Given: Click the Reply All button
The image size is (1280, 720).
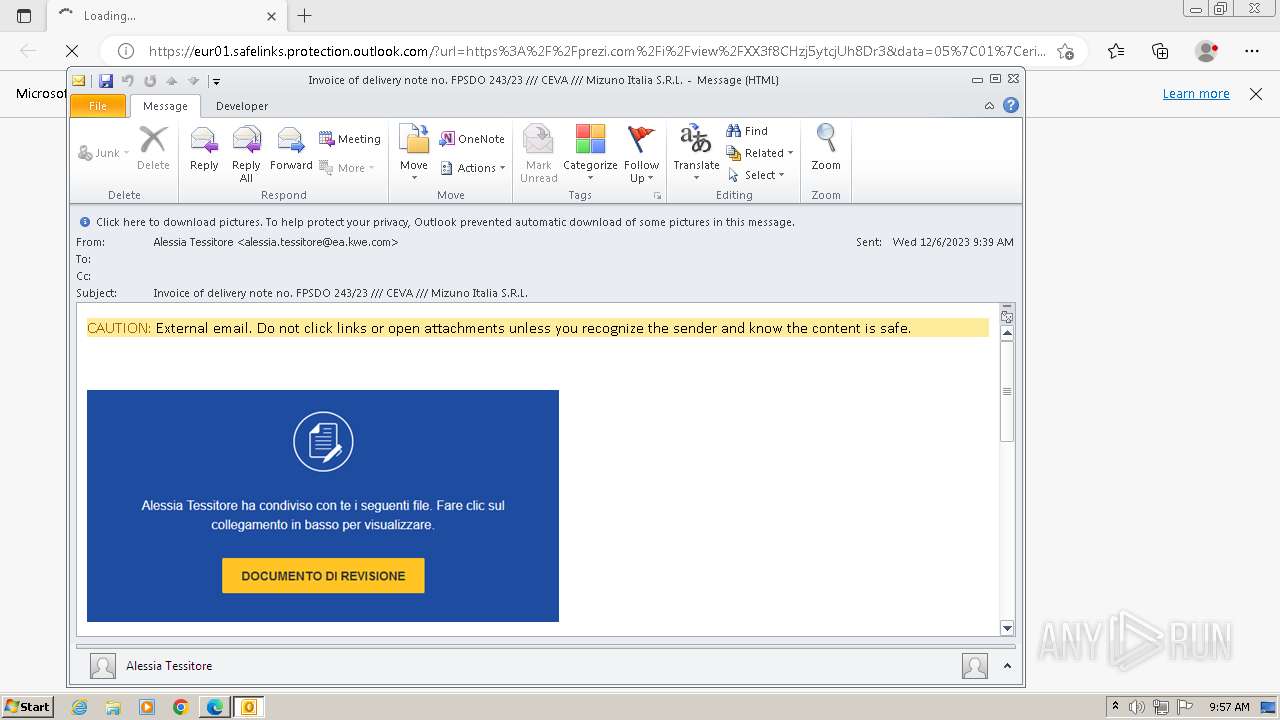Looking at the screenshot, I should click(x=246, y=152).
